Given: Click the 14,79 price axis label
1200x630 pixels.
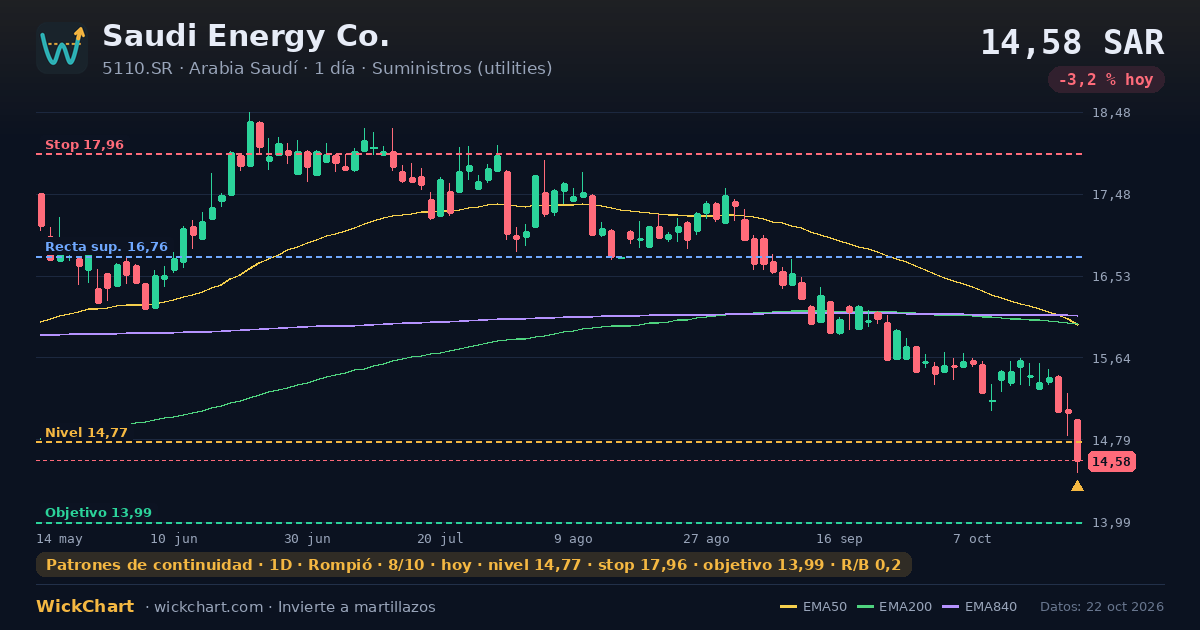Looking at the screenshot, I should click(x=1111, y=441).
